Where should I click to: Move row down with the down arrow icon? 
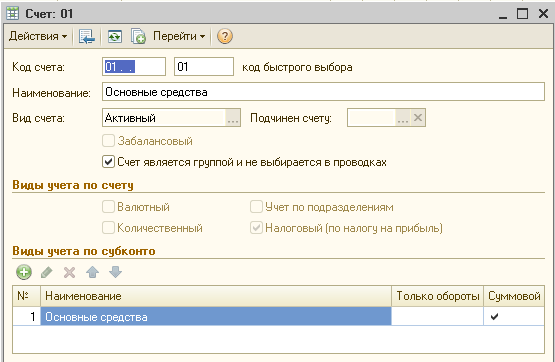click(115, 272)
